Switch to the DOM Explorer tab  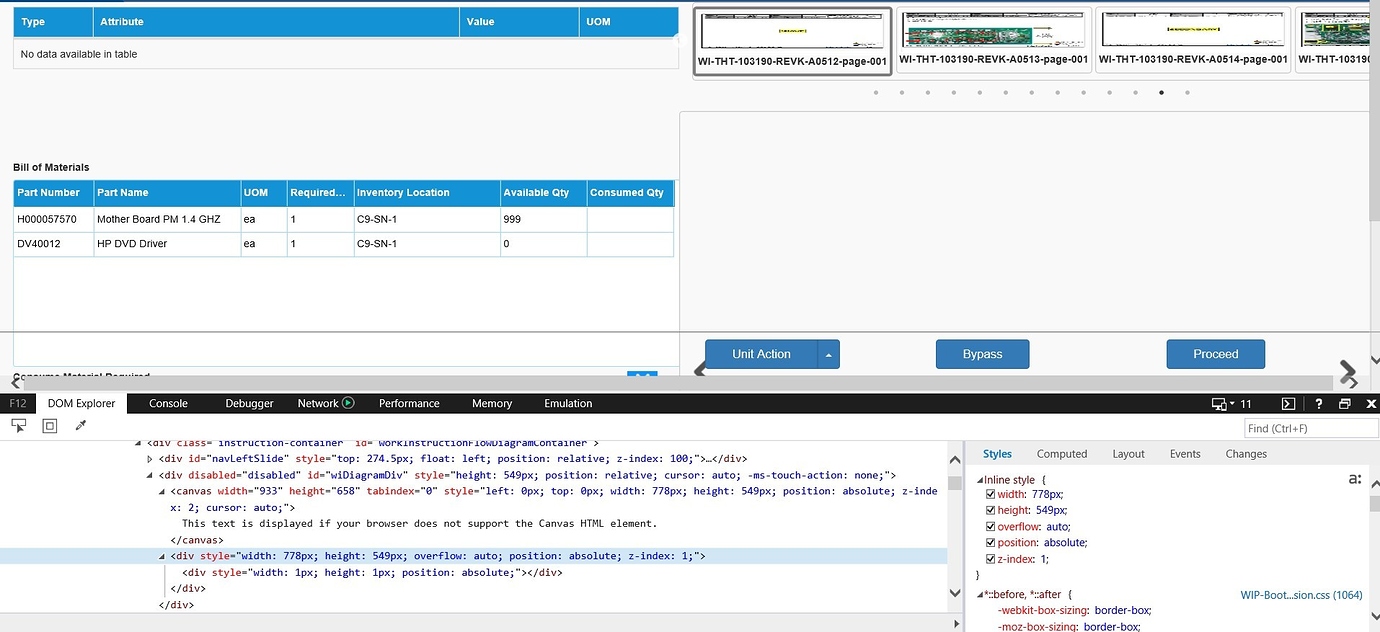point(82,403)
